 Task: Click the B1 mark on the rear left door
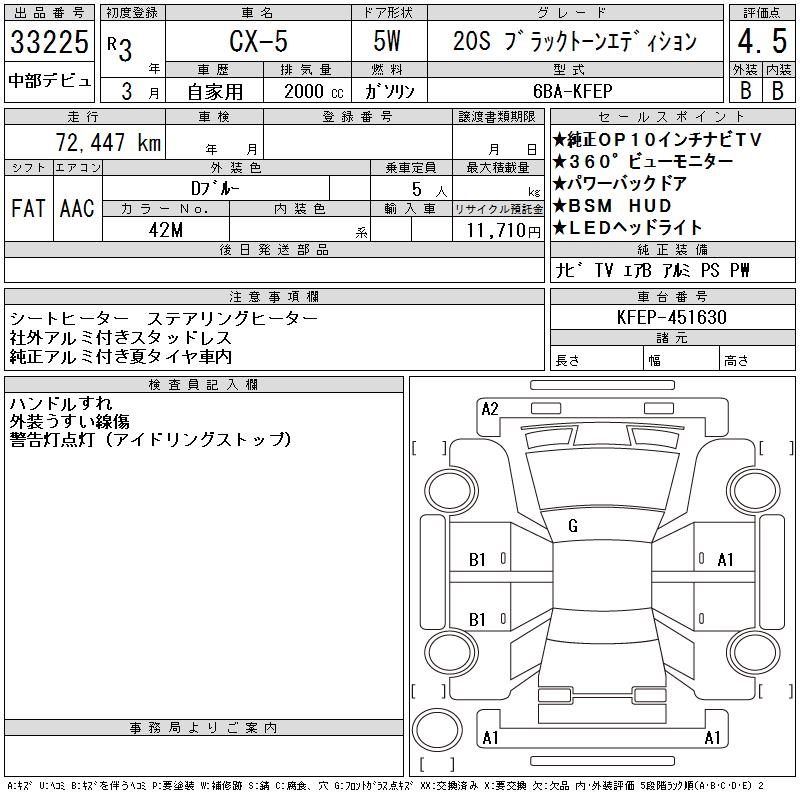477,619
